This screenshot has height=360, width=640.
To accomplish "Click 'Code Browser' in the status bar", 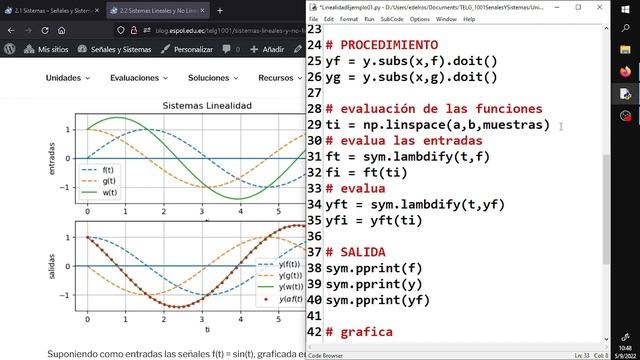I will coord(325,356).
